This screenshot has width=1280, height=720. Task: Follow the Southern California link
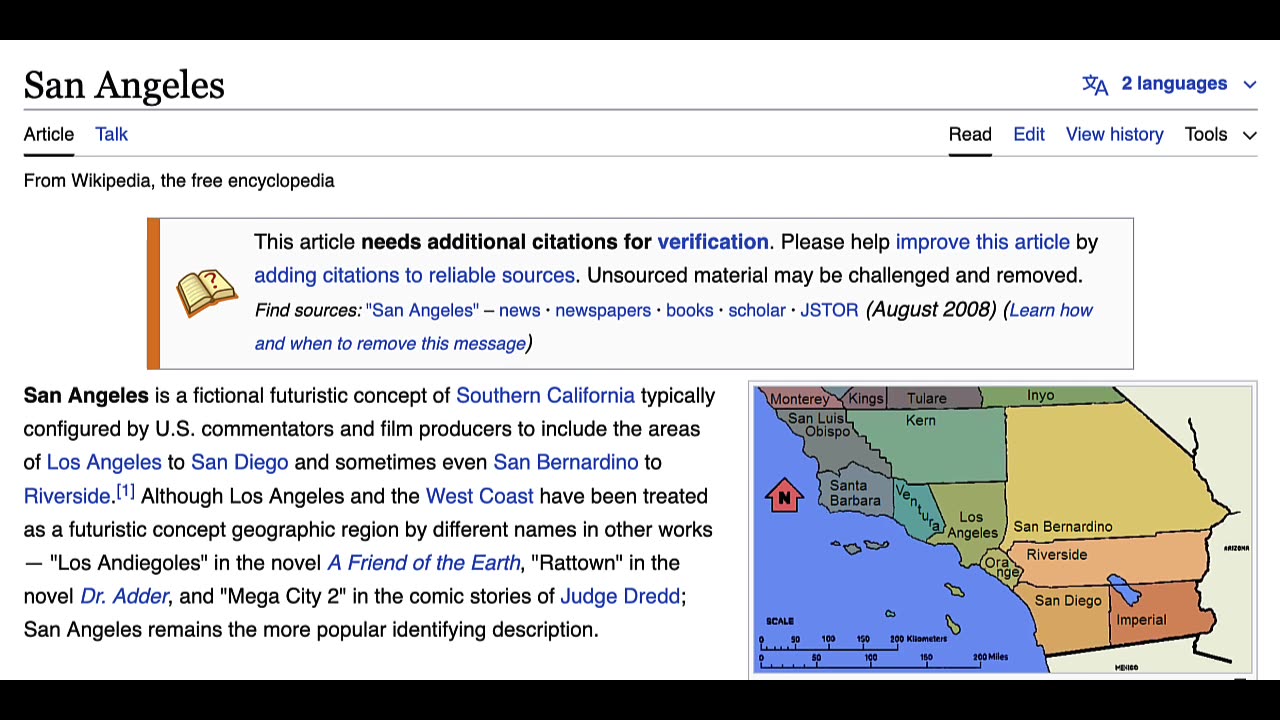pos(545,395)
